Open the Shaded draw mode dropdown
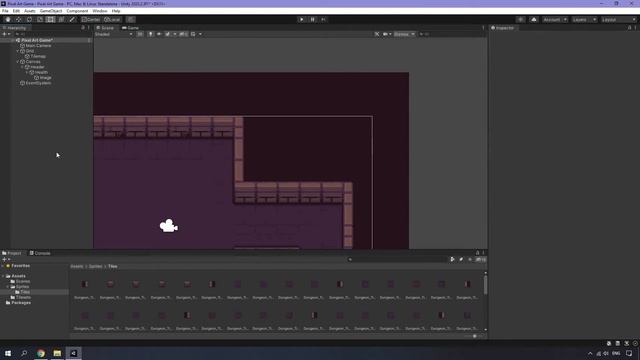 pyautogui.click(x=114, y=34)
